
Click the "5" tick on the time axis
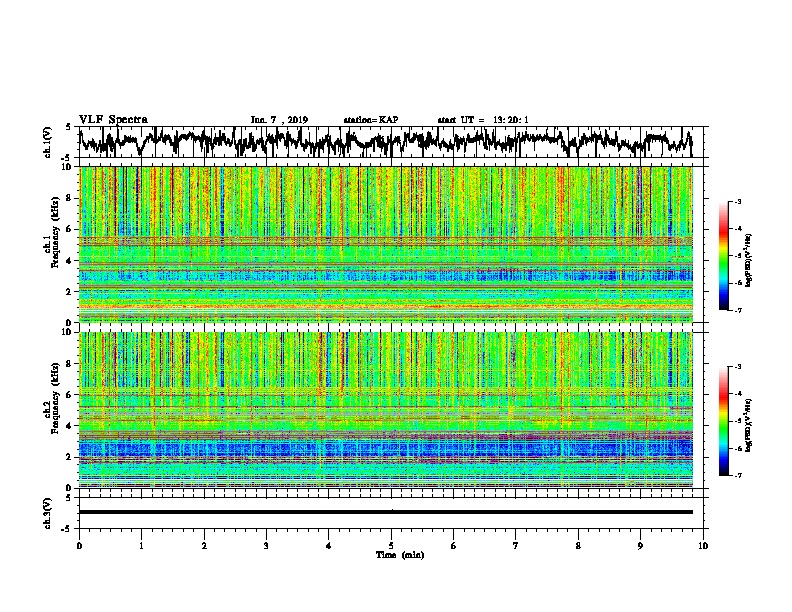click(x=391, y=546)
